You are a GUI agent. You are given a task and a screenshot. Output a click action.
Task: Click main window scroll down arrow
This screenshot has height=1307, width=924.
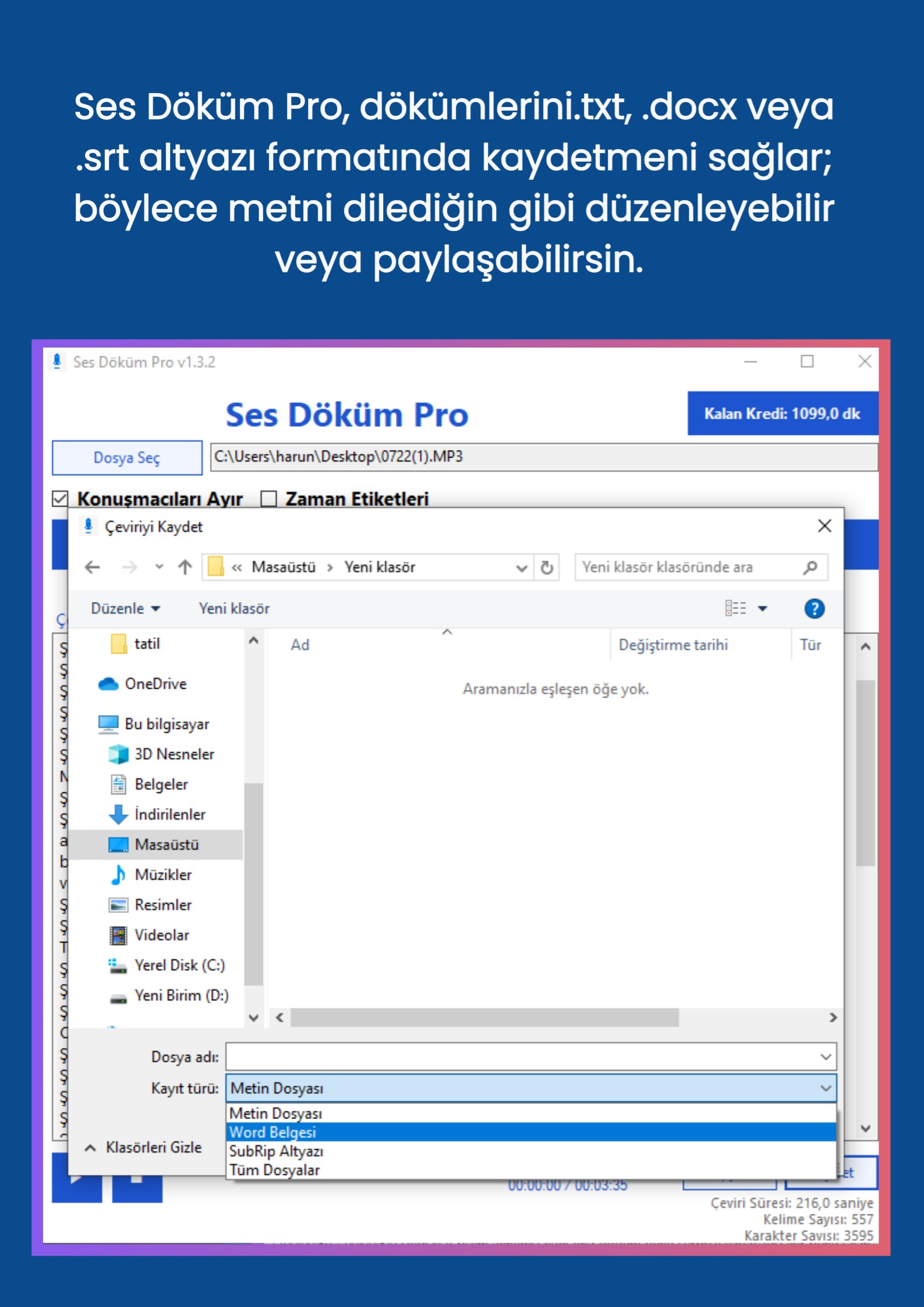(x=865, y=1128)
